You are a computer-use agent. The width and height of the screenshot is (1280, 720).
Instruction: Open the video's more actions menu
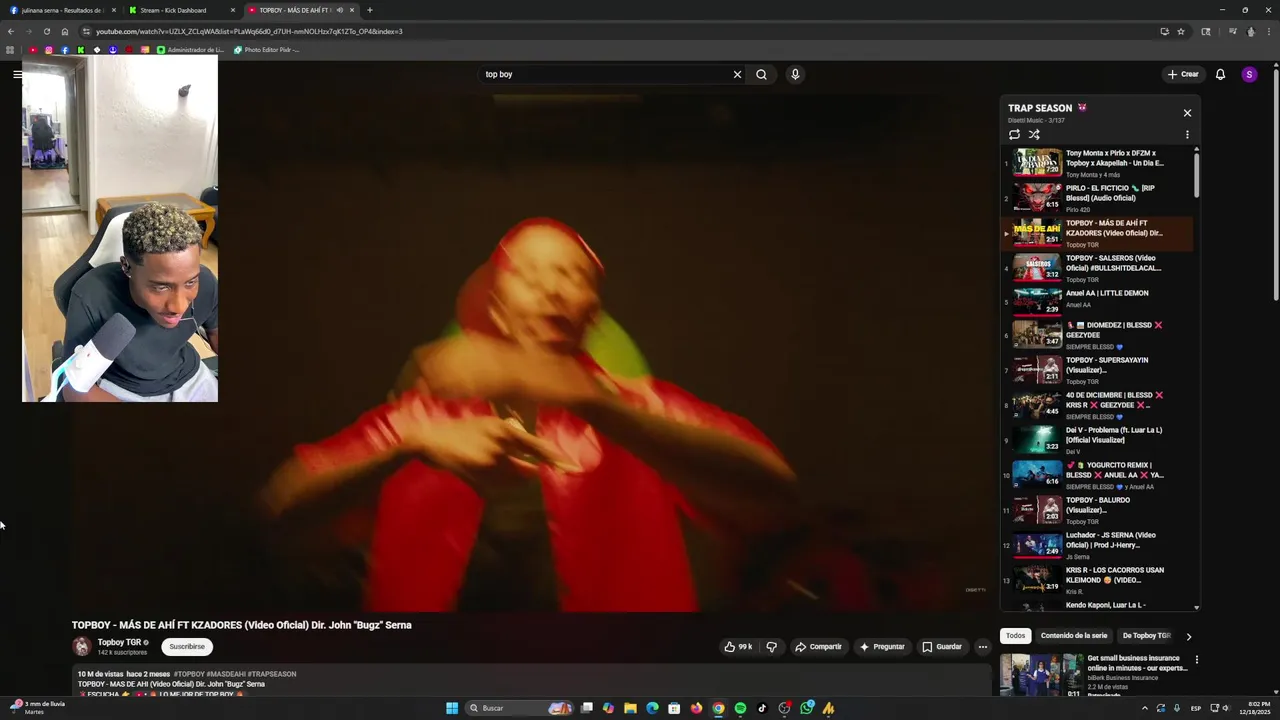pyautogui.click(x=982, y=647)
